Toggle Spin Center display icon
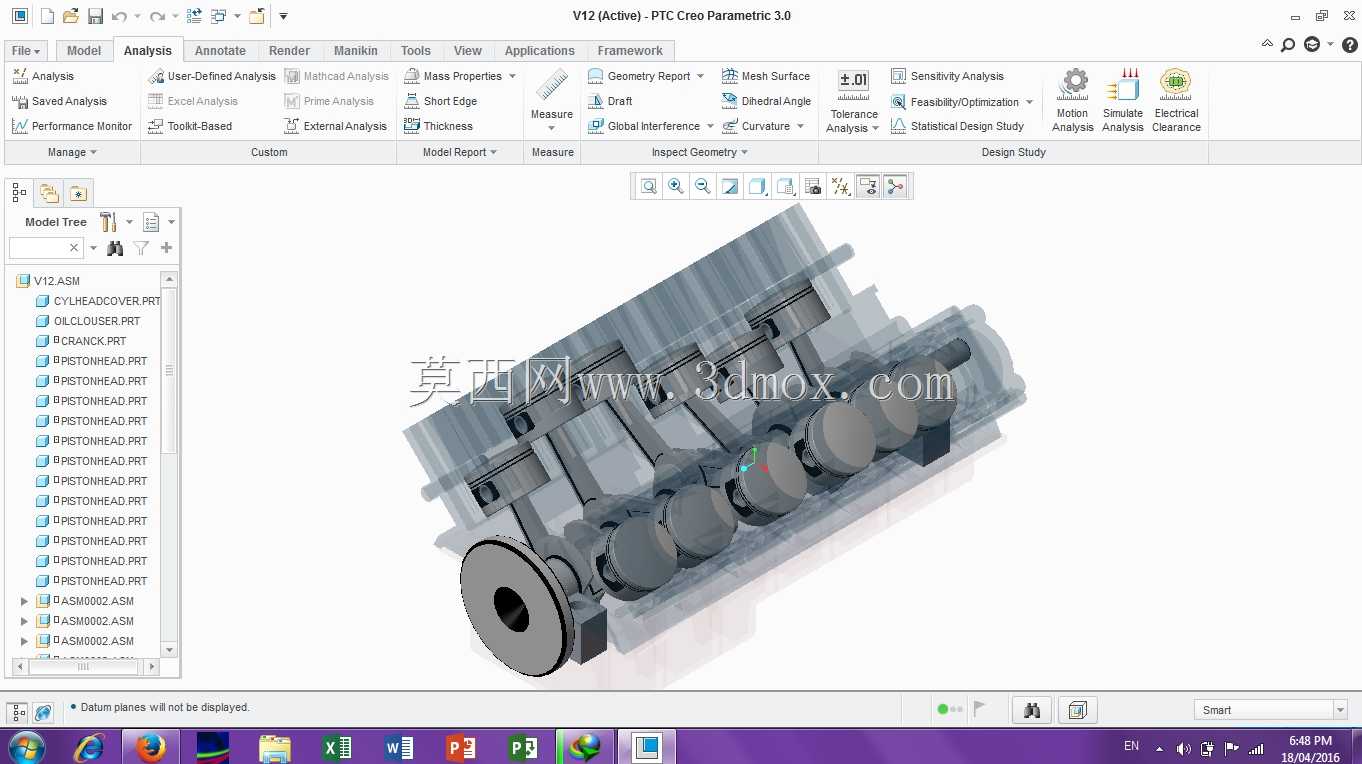Image resolution: width=1362 pixels, height=764 pixels. (895, 186)
